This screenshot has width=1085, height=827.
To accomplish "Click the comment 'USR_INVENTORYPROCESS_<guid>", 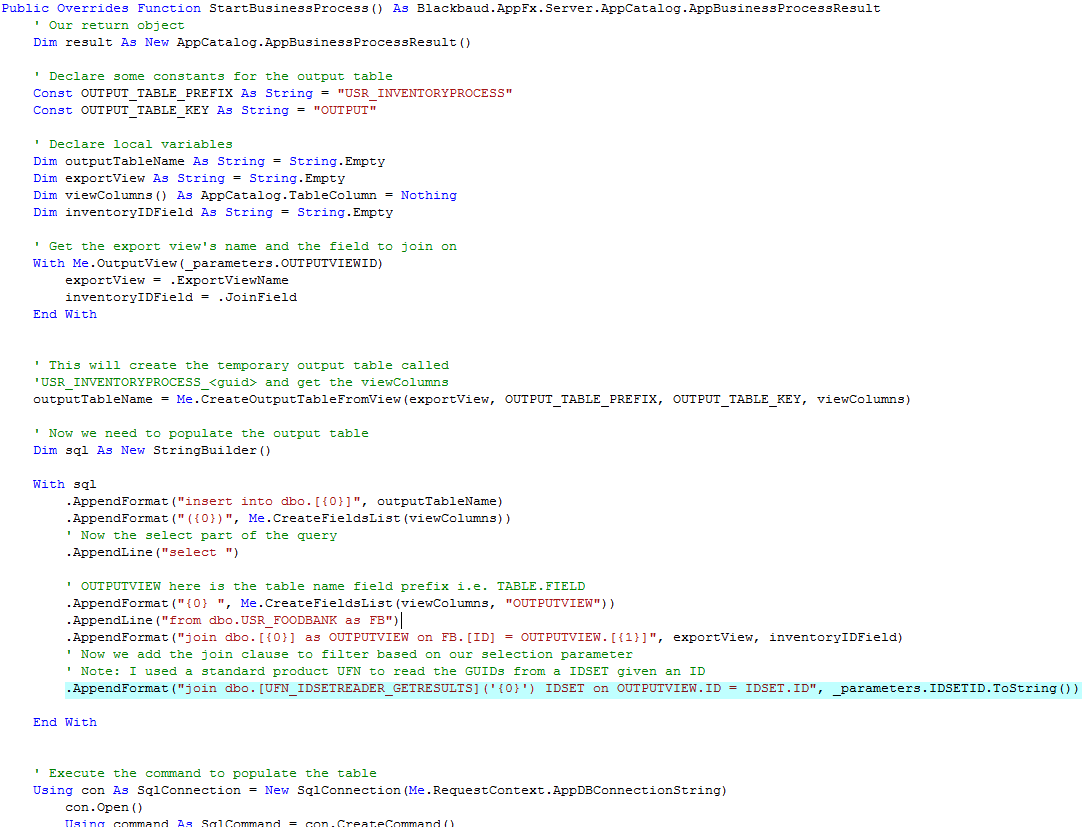I will click(241, 383).
